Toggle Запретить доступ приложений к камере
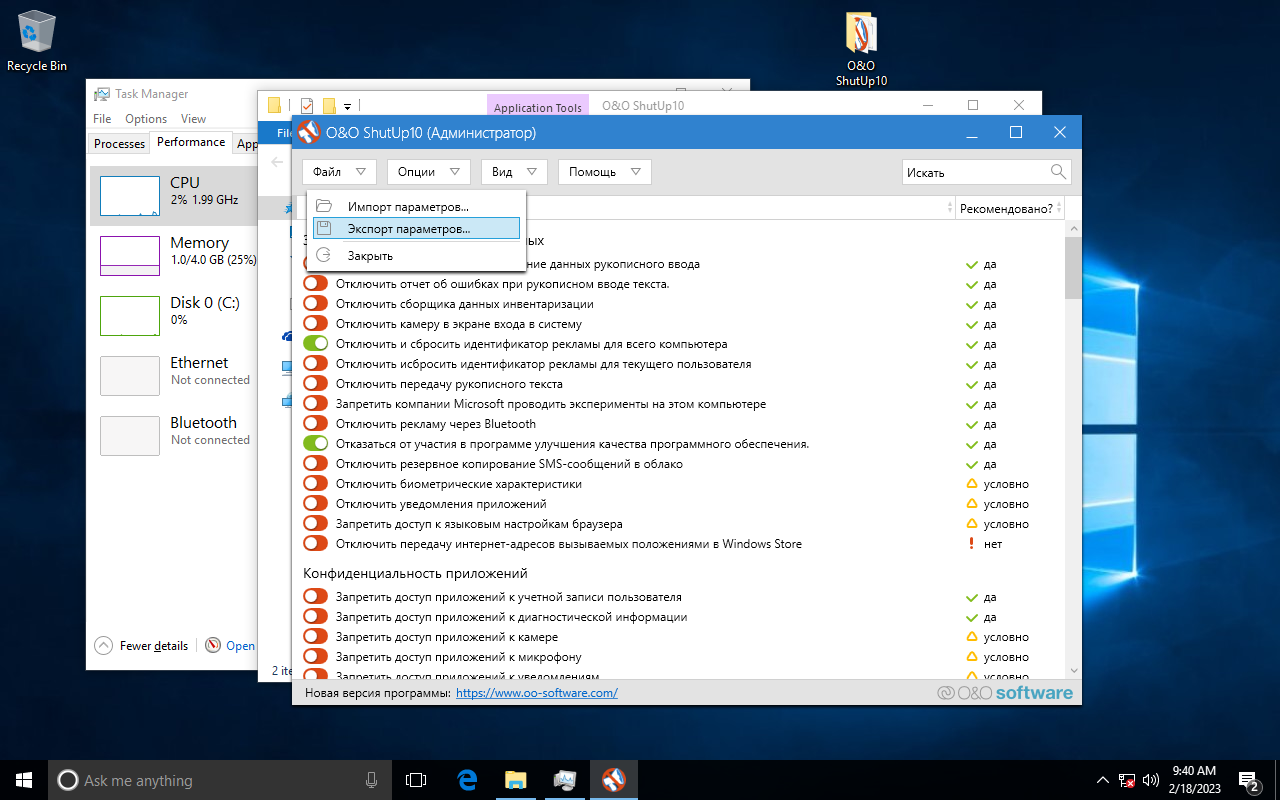The width and height of the screenshot is (1280, 800). (315, 637)
